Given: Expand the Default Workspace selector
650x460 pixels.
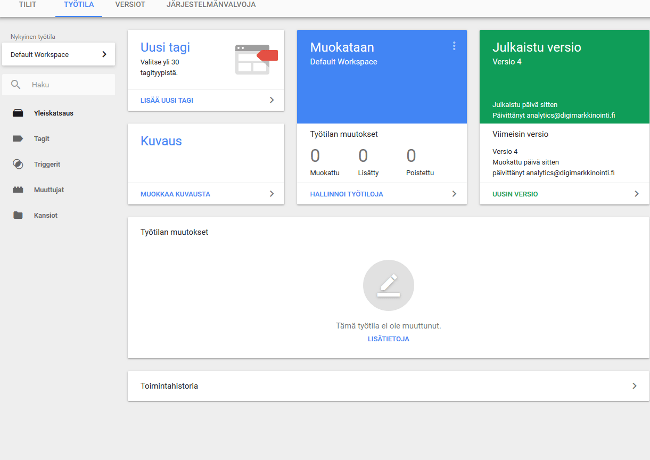Looking at the screenshot, I should (x=58, y=54).
